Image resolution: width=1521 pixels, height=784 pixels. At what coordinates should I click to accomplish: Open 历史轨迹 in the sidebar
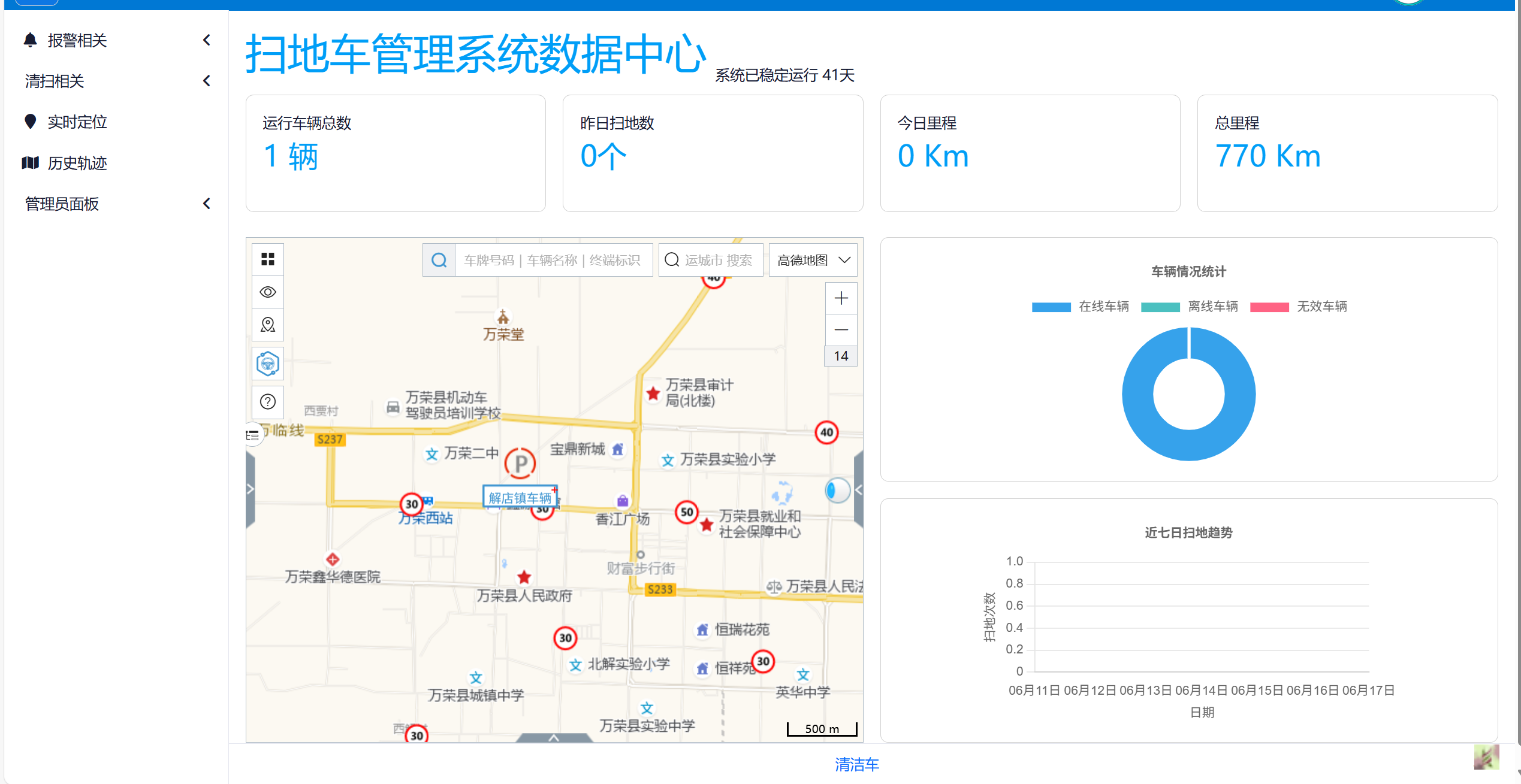77,163
